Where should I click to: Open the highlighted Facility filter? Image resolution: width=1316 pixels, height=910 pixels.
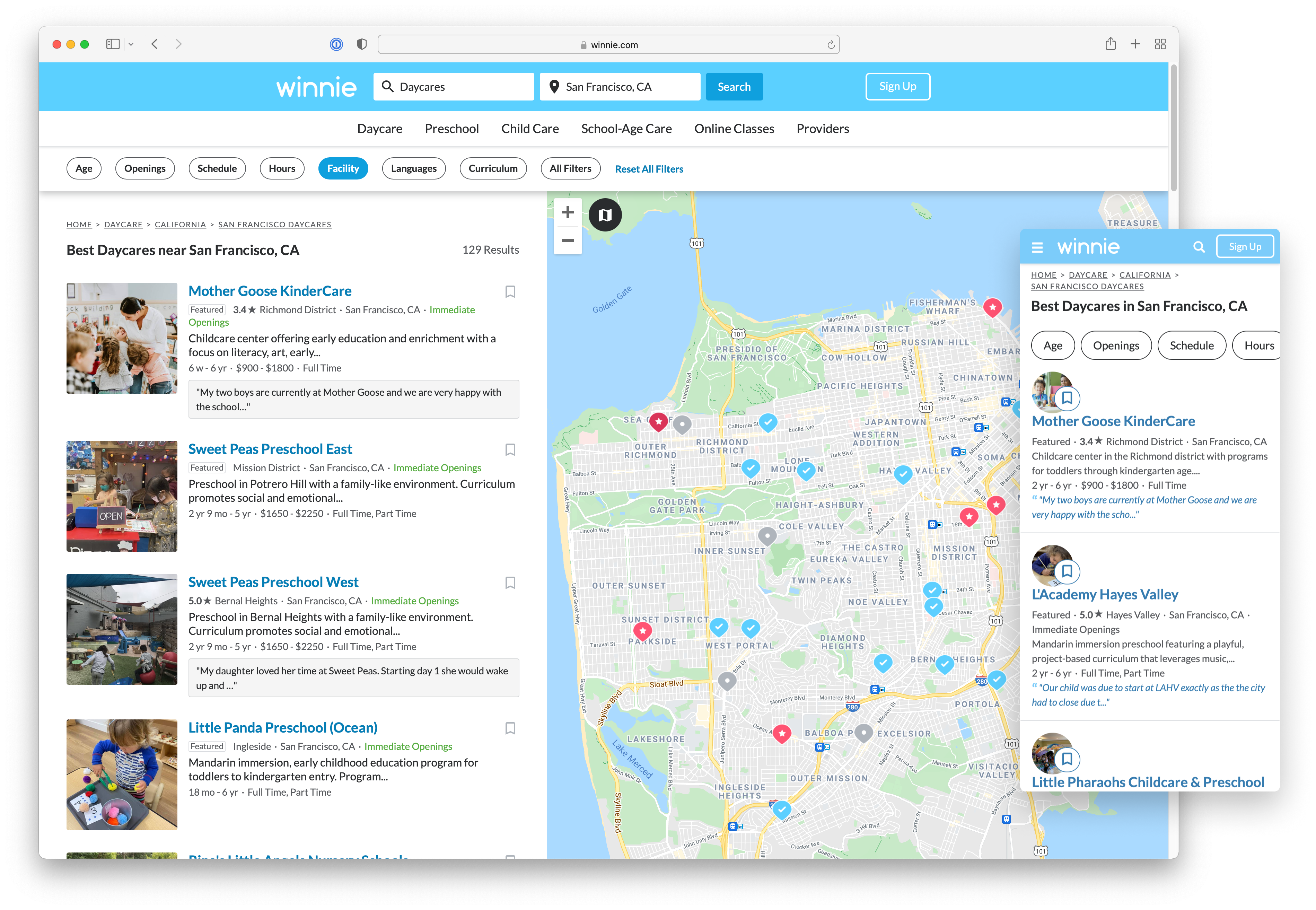[343, 168]
